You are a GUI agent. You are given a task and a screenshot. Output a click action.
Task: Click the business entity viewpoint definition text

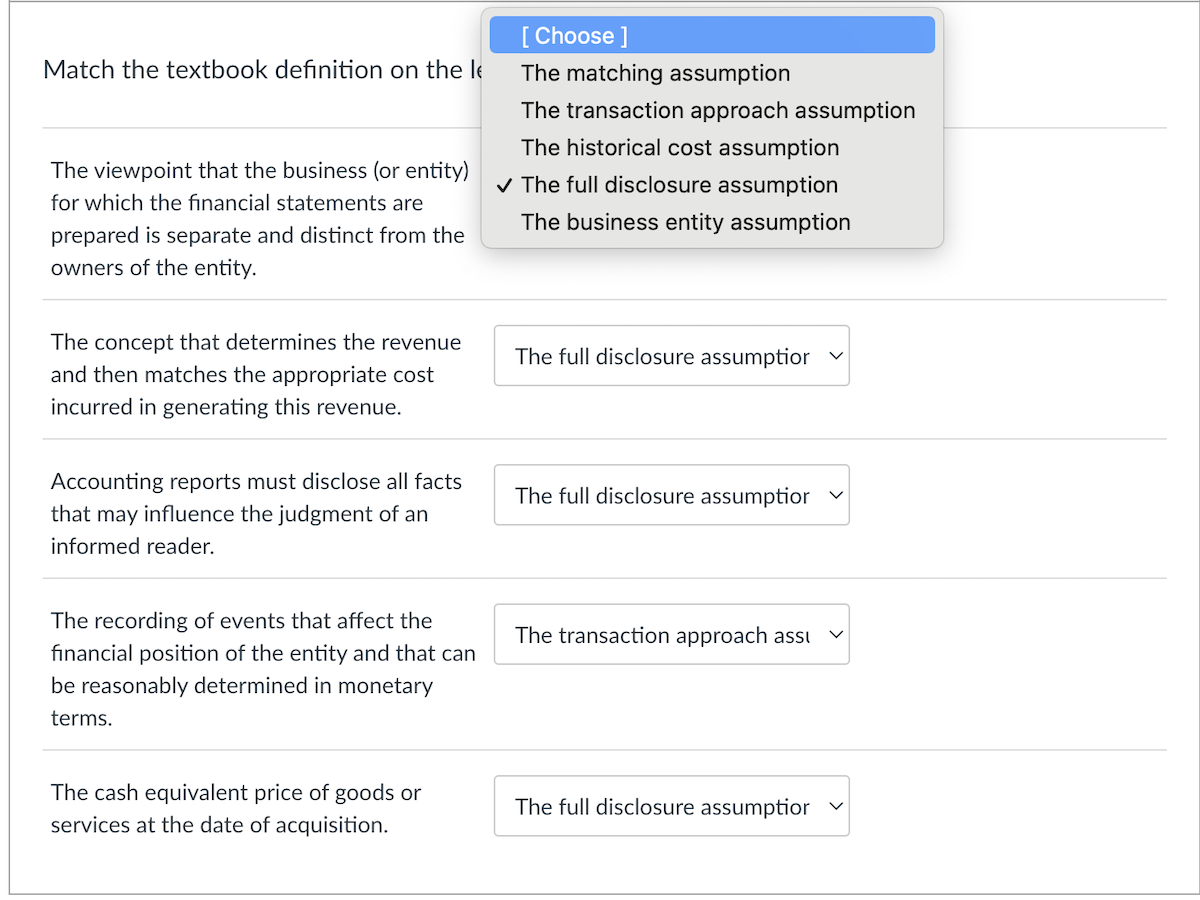click(x=258, y=219)
